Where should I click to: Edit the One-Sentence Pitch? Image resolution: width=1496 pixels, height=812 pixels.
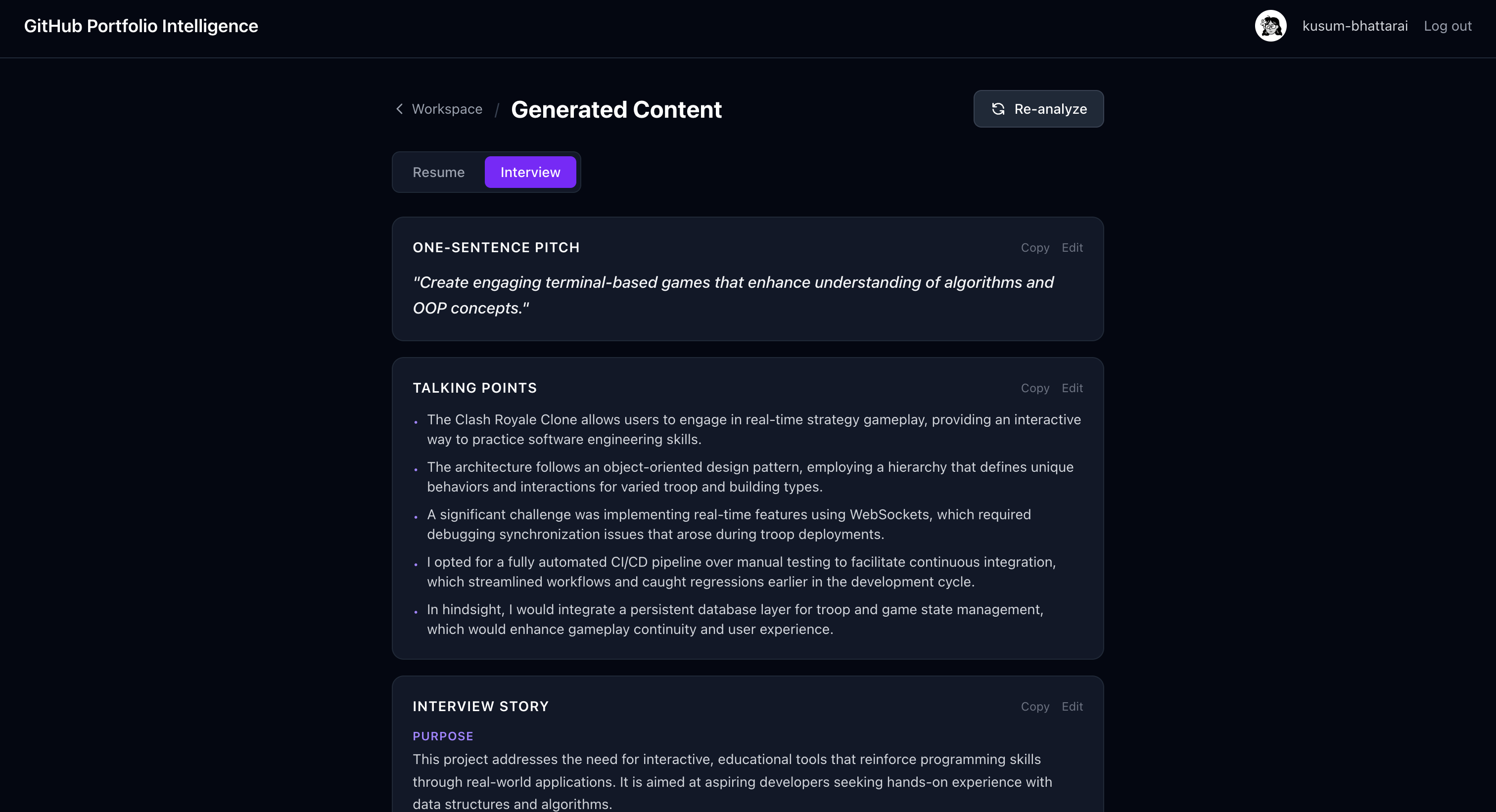[1072, 247]
